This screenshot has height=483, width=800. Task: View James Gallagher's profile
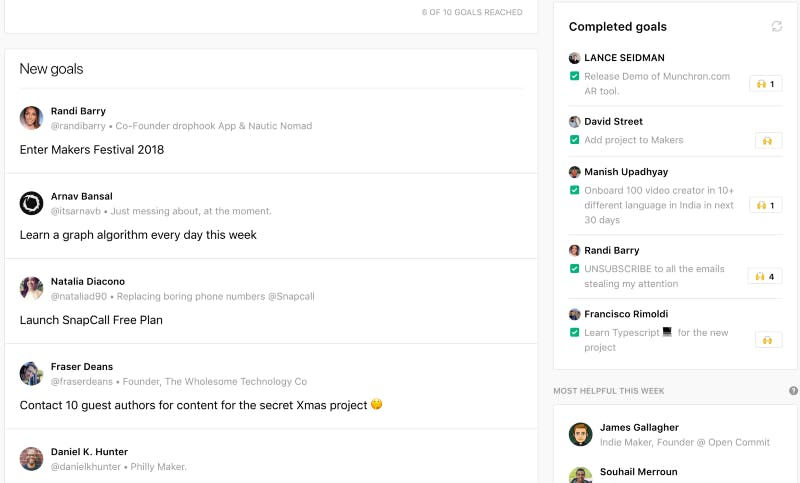(x=639, y=427)
